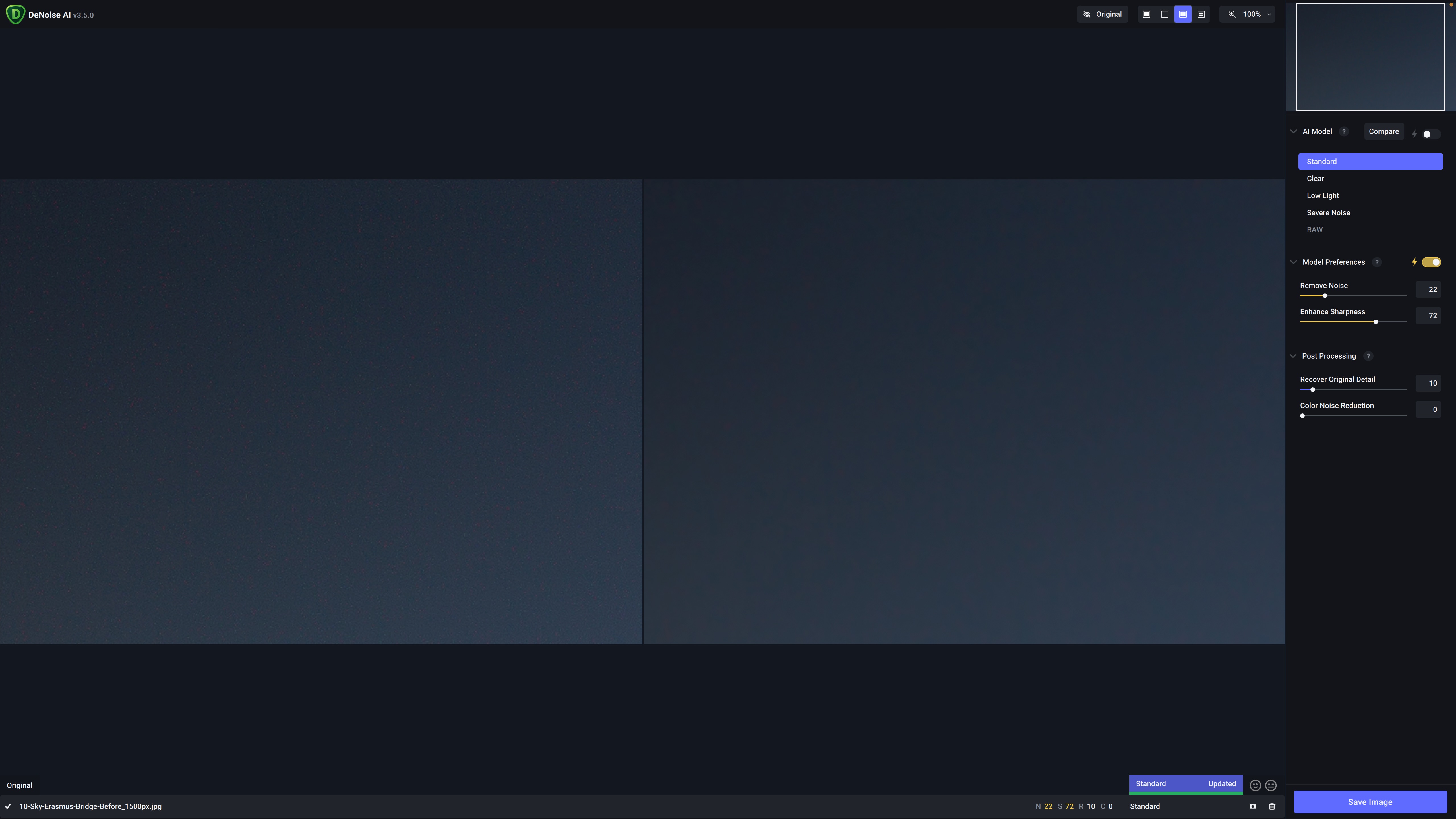1456x819 pixels.
Task: Click Post Processing help icon
Action: [x=1368, y=356]
